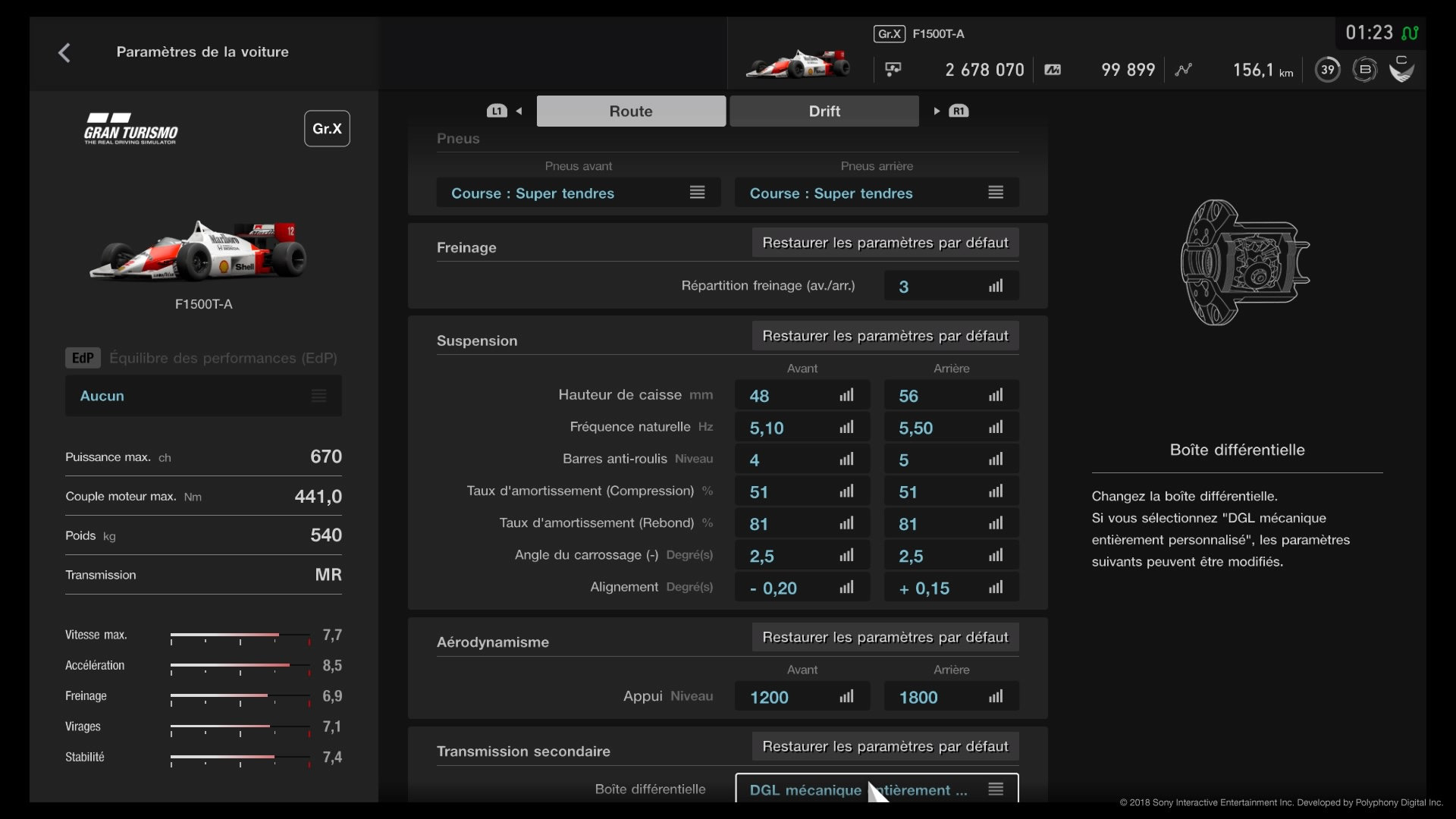Restore default Suspension settings

tap(885, 336)
